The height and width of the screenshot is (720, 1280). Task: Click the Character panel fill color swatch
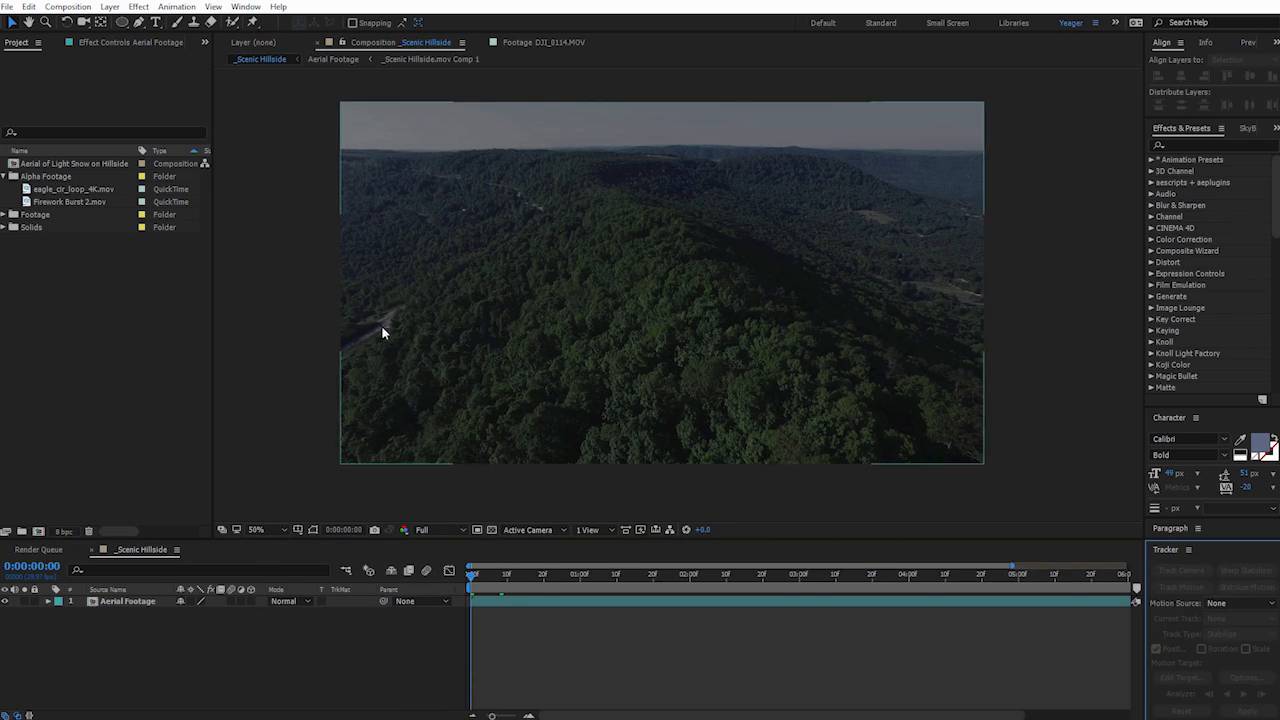point(1260,443)
